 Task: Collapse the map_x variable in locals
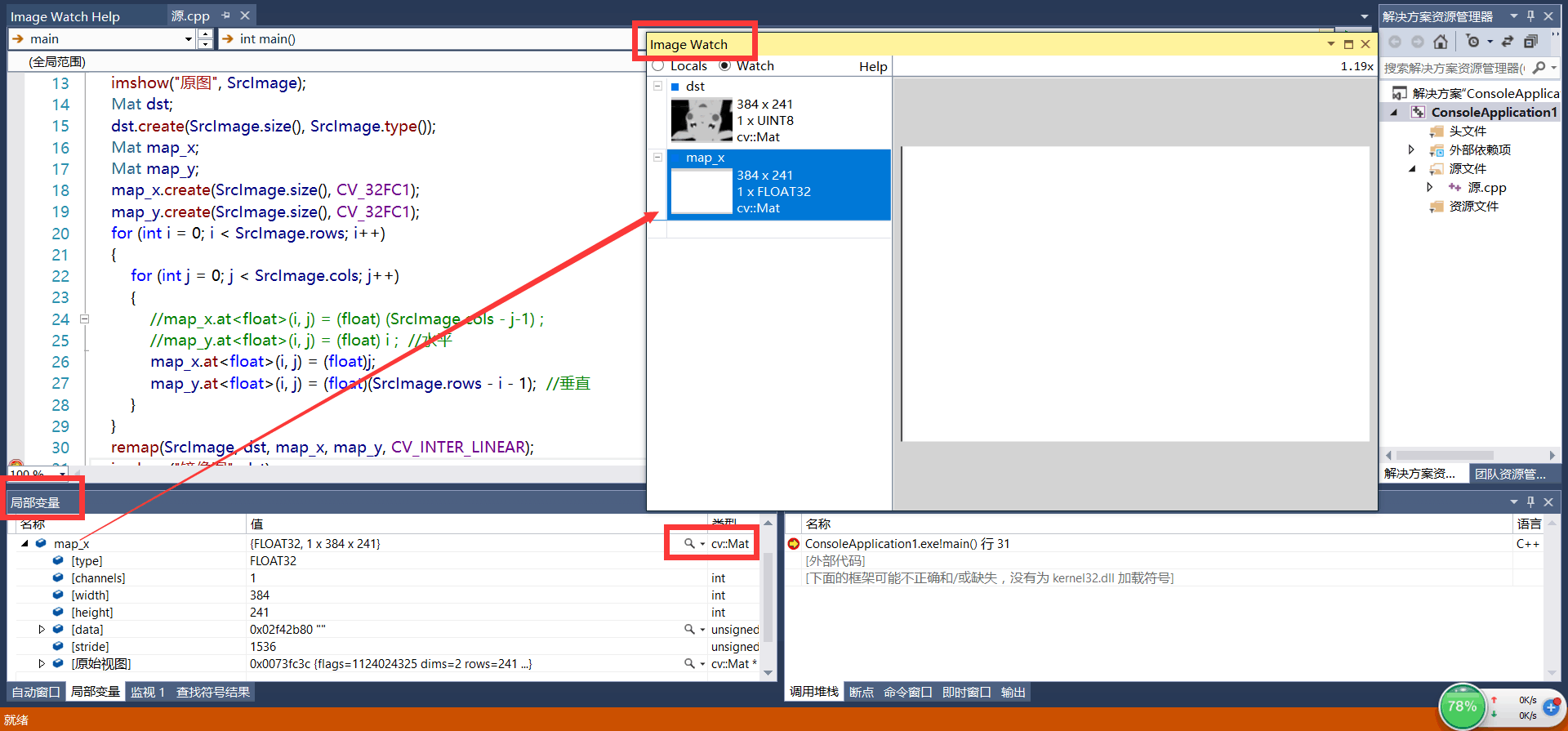24,543
